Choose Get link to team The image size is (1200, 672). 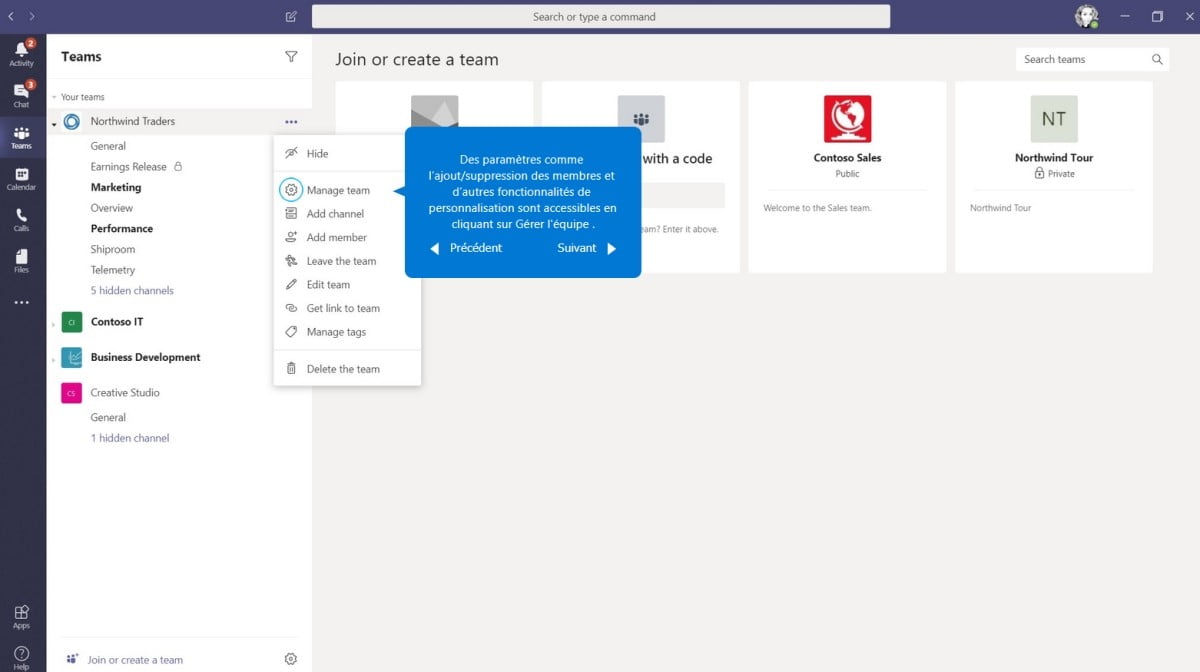point(347,308)
